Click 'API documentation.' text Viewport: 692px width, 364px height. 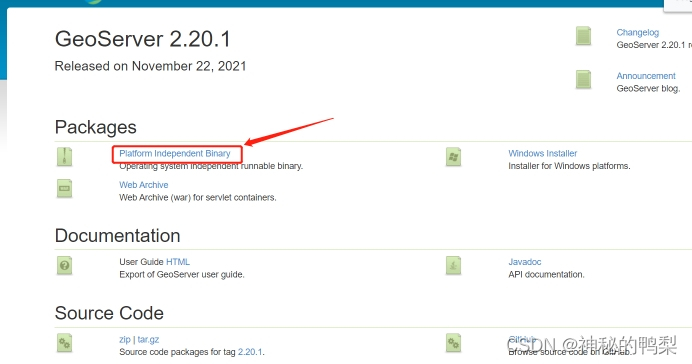[546, 274]
